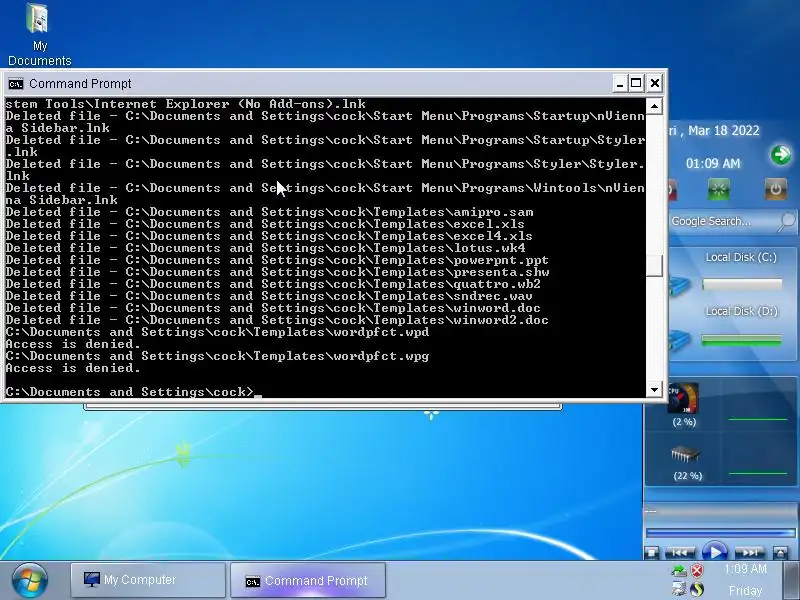Viewport: 800px width, 600px height.
Task: Click the line ending in lotus.wk4
Action: 265,248
